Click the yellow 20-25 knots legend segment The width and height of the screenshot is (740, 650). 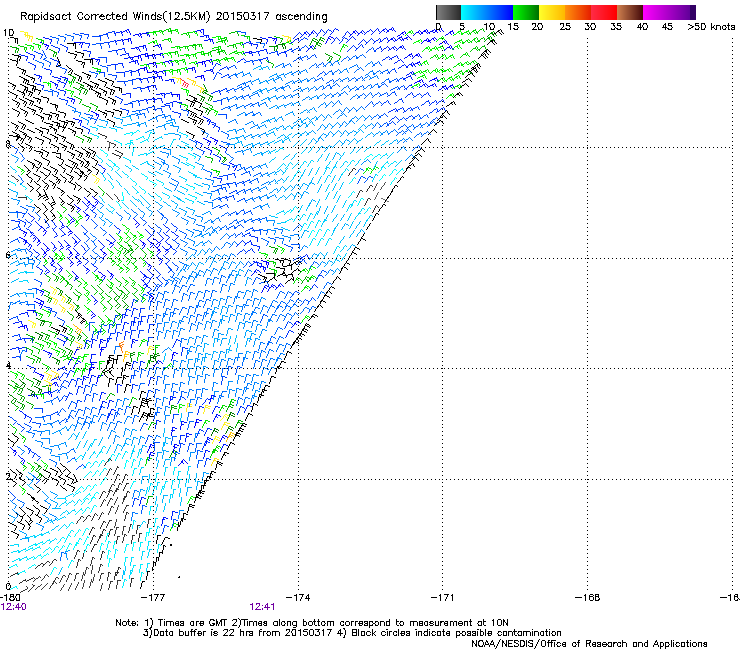552,12
